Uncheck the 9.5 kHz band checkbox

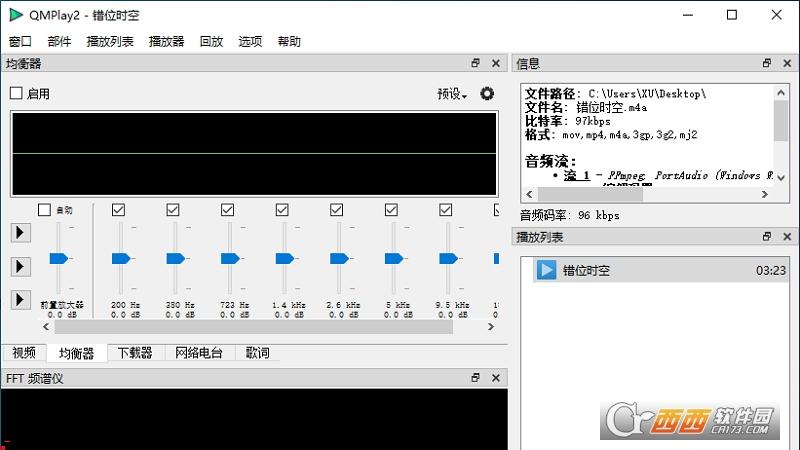pyautogui.click(x=446, y=210)
